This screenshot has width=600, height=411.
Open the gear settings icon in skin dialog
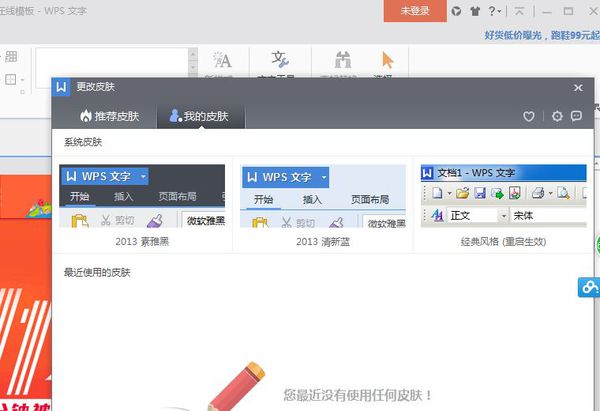point(557,116)
